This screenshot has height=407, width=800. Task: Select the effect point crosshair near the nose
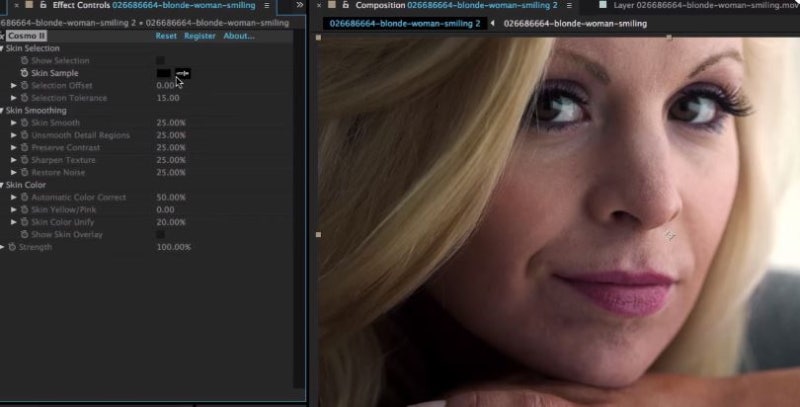(x=670, y=235)
